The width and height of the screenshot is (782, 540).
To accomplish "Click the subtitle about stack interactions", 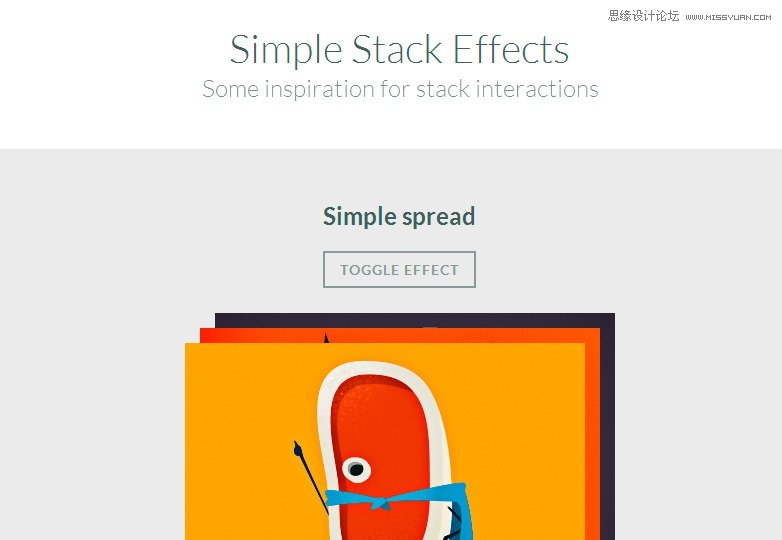I will (x=400, y=89).
